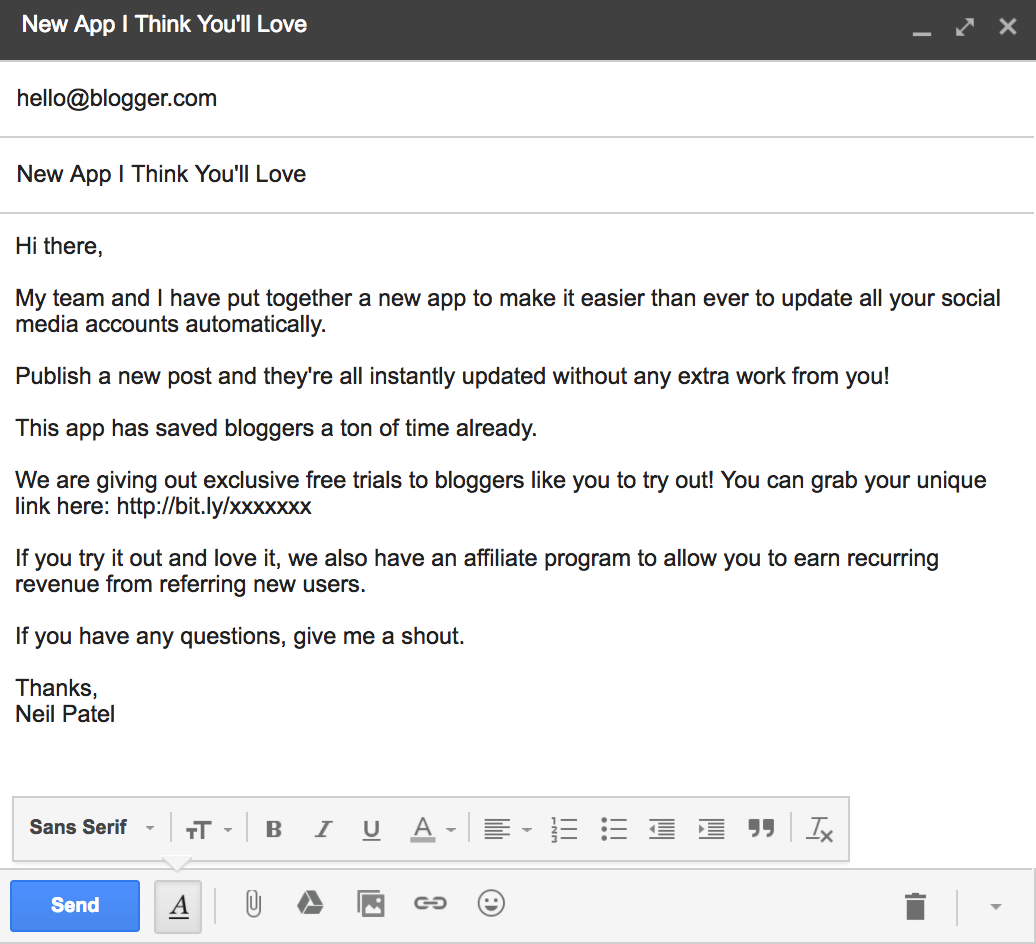Insert a numbered list
The image size is (1036, 944).
(564, 829)
